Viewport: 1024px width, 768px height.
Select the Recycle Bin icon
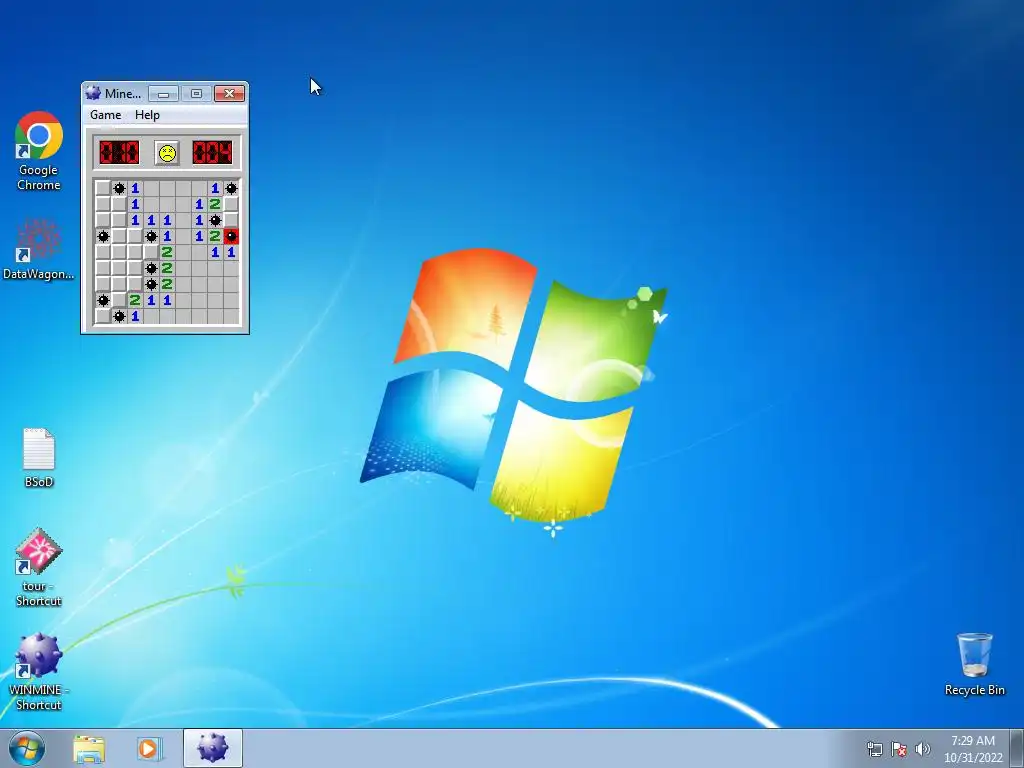click(x=974, y=664)
